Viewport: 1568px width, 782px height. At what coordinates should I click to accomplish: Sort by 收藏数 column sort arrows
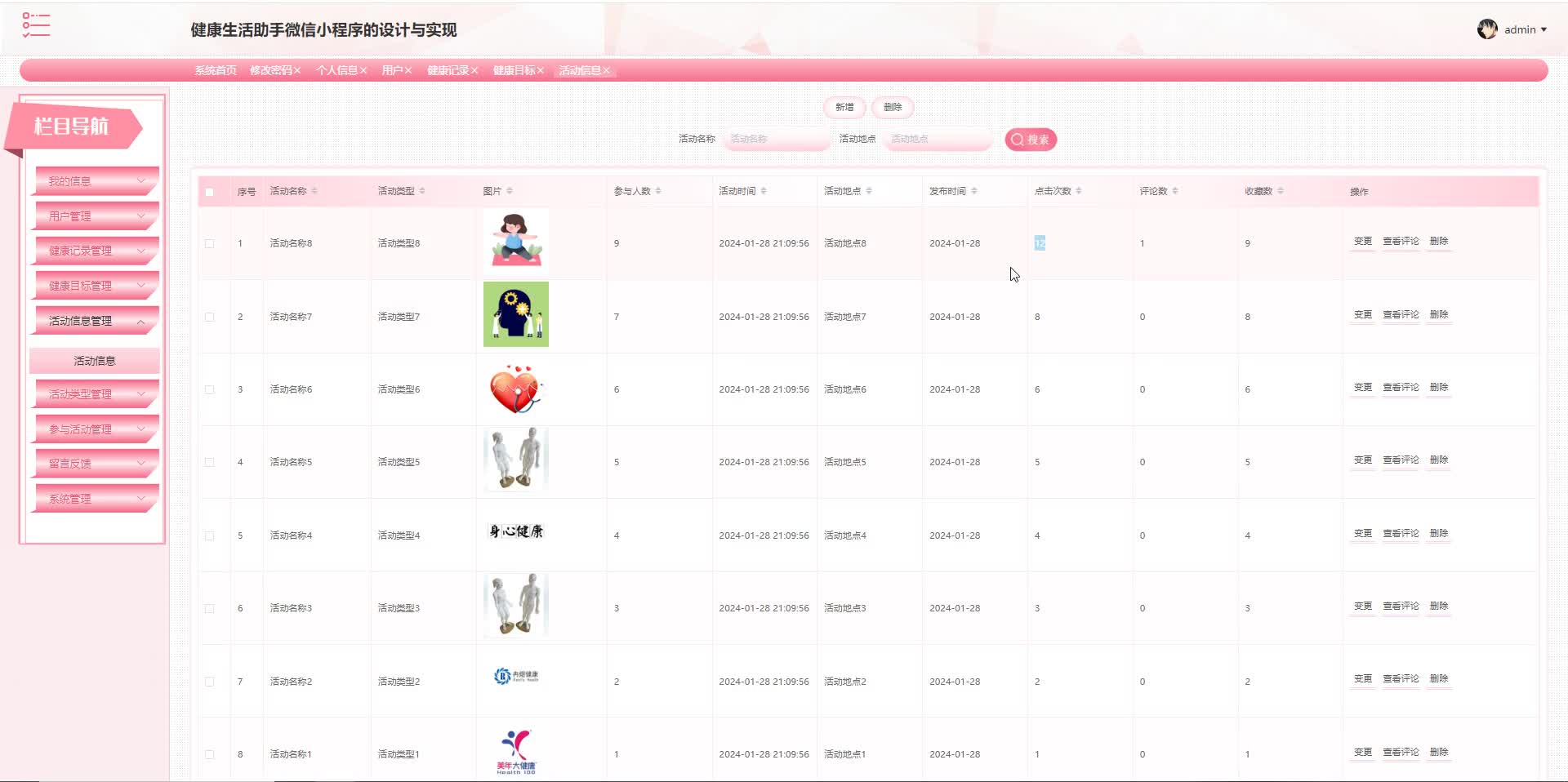(x=1281, y=191)
